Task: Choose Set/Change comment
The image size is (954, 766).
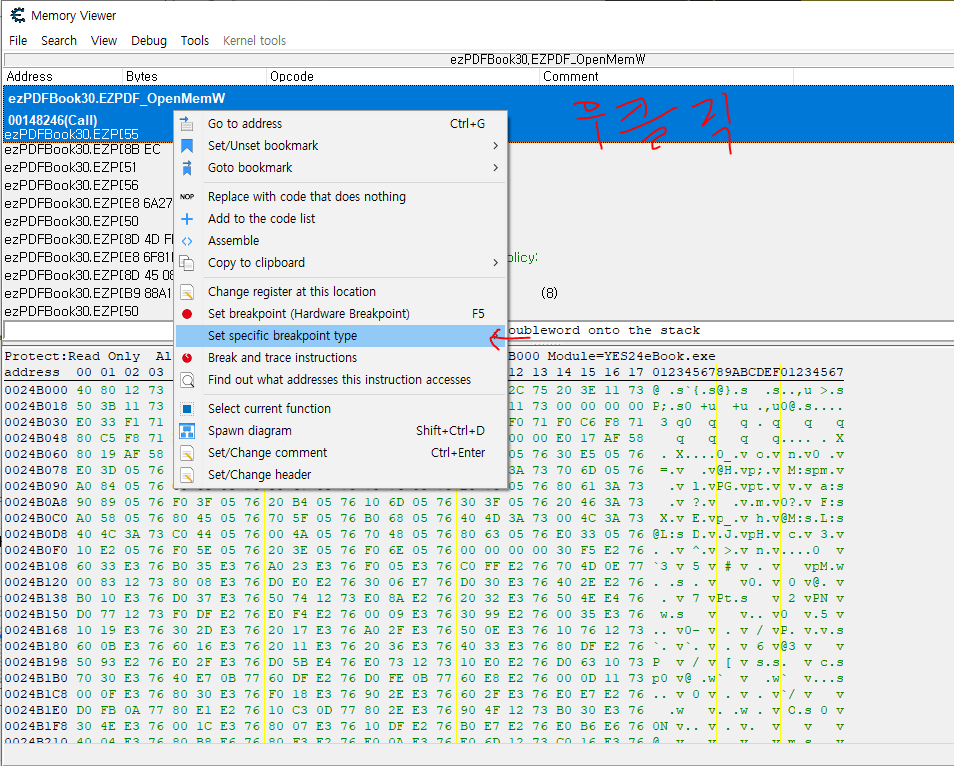Action: click(341, 452)
